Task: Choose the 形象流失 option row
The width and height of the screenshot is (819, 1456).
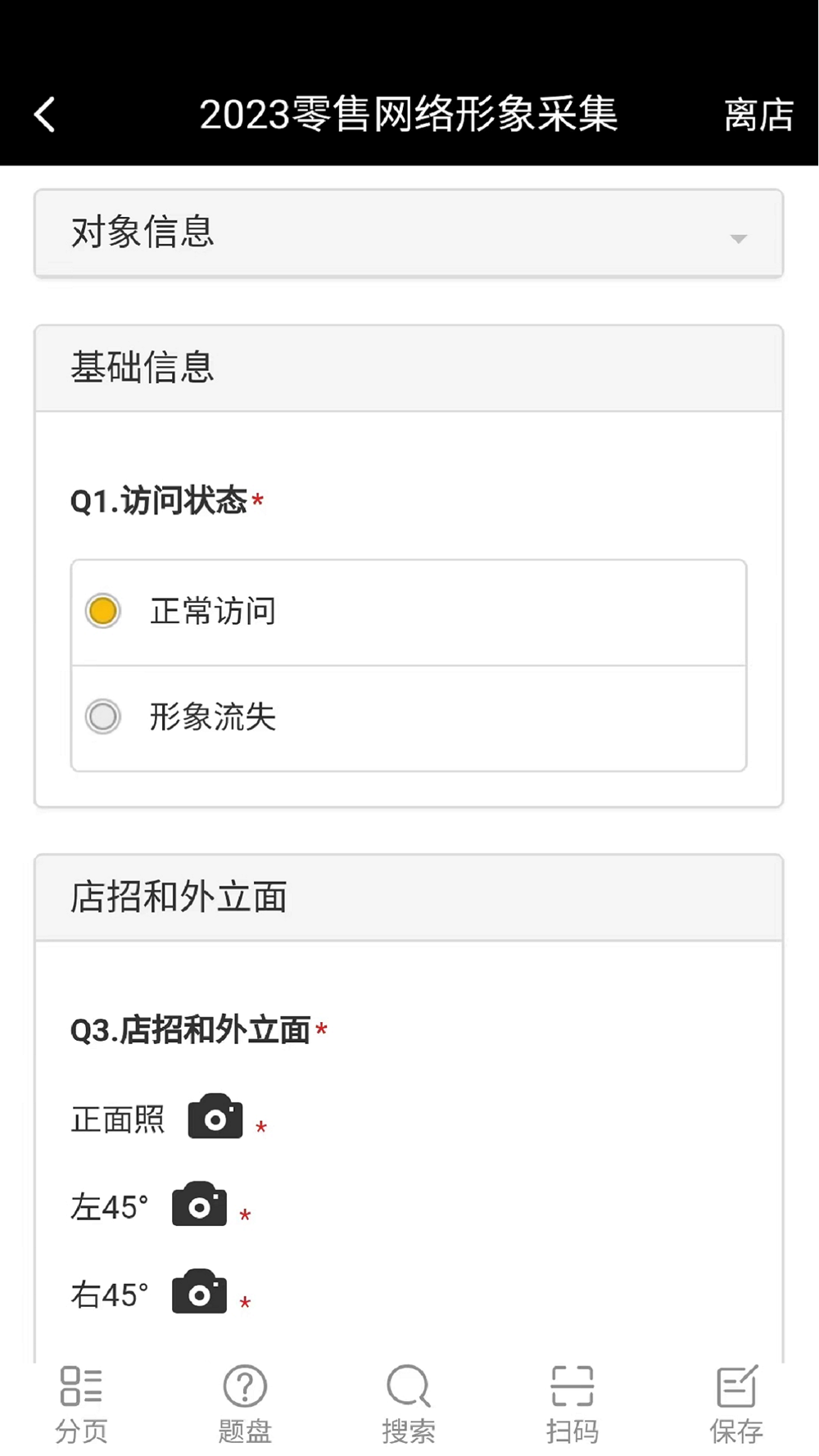Action: pyautogui.click(x=409, y=717)
